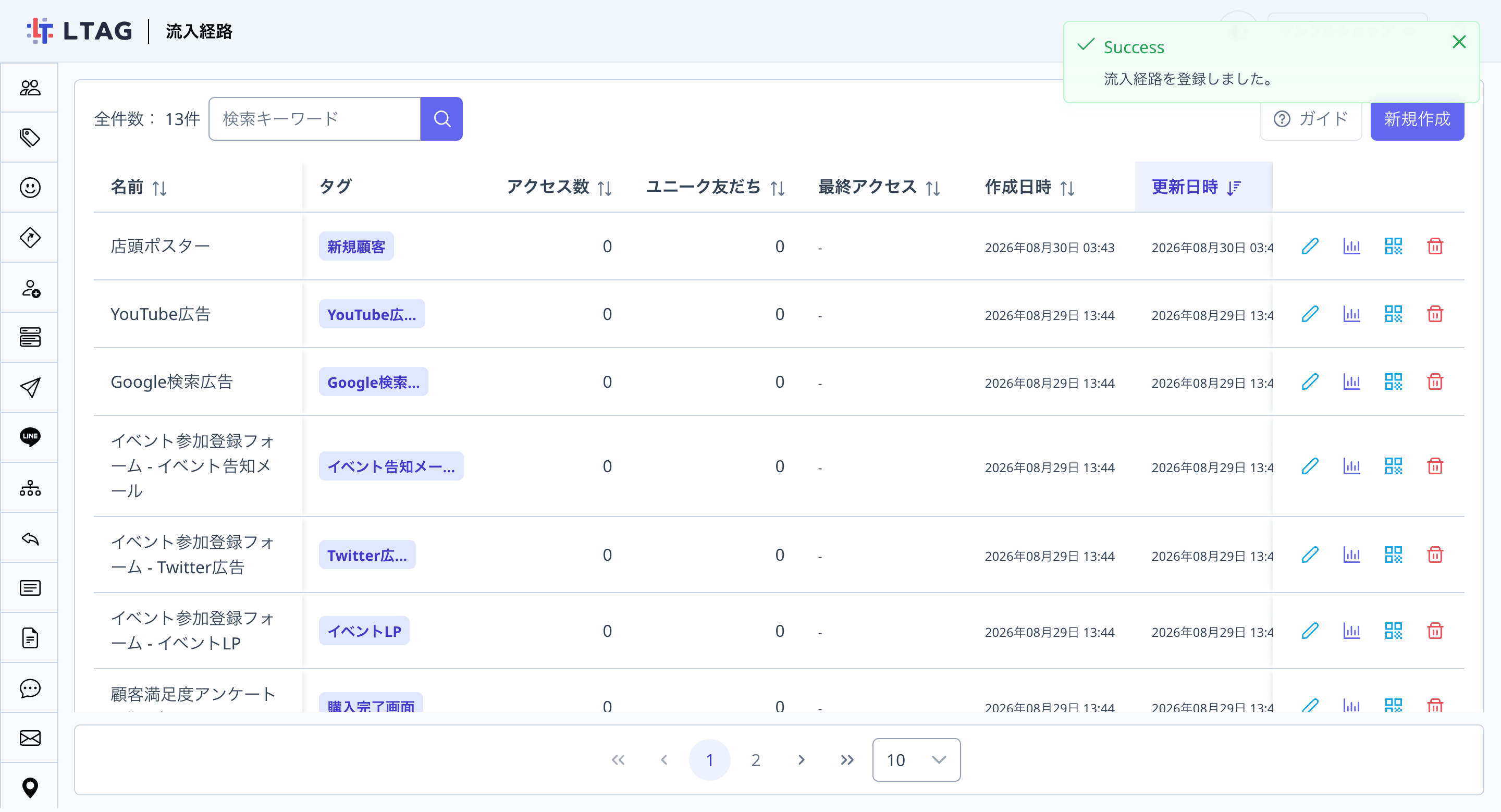Click the 検索キーワード search field

tap(315, 119)
